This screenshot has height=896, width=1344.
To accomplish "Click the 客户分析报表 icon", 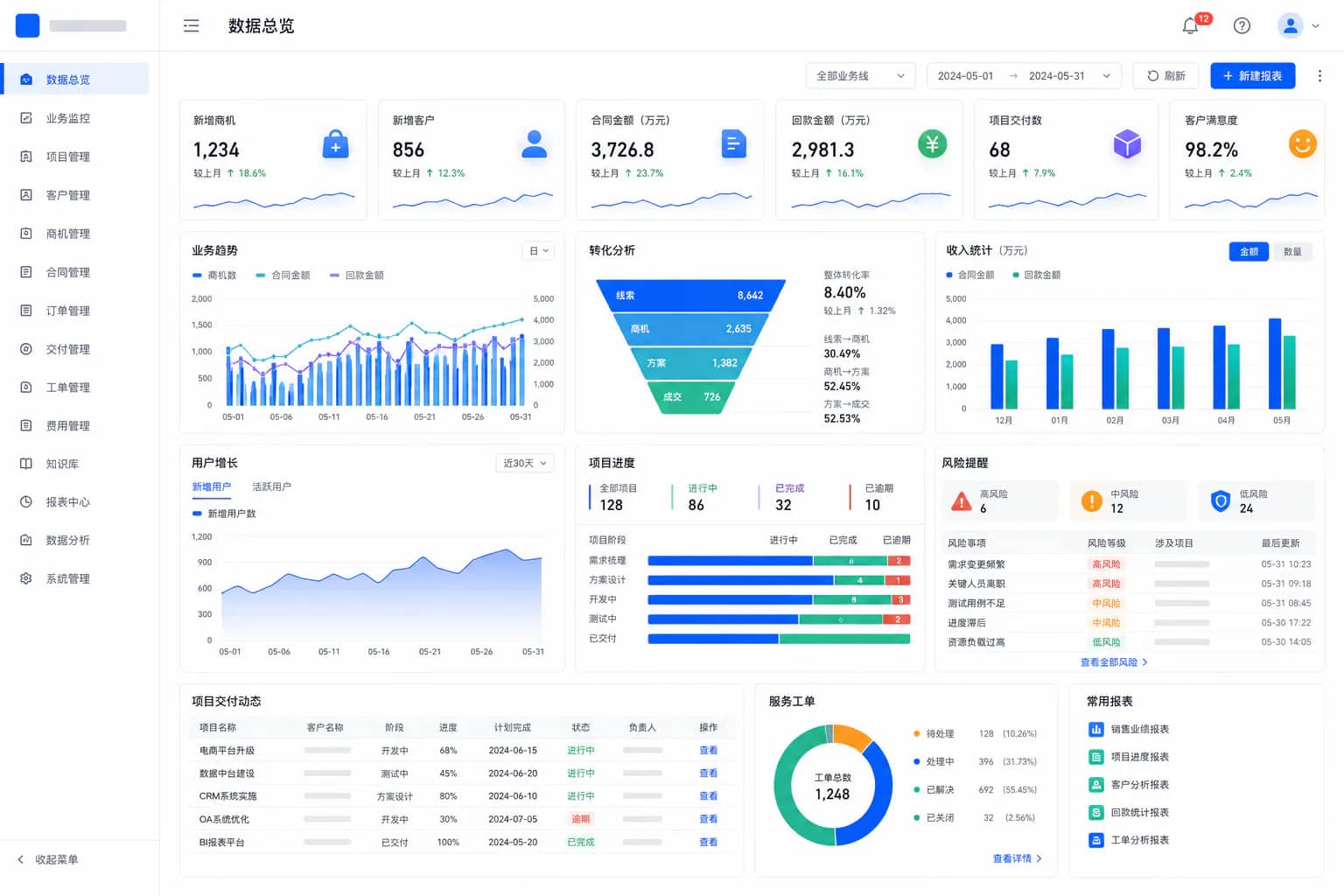I will 1095,785.
